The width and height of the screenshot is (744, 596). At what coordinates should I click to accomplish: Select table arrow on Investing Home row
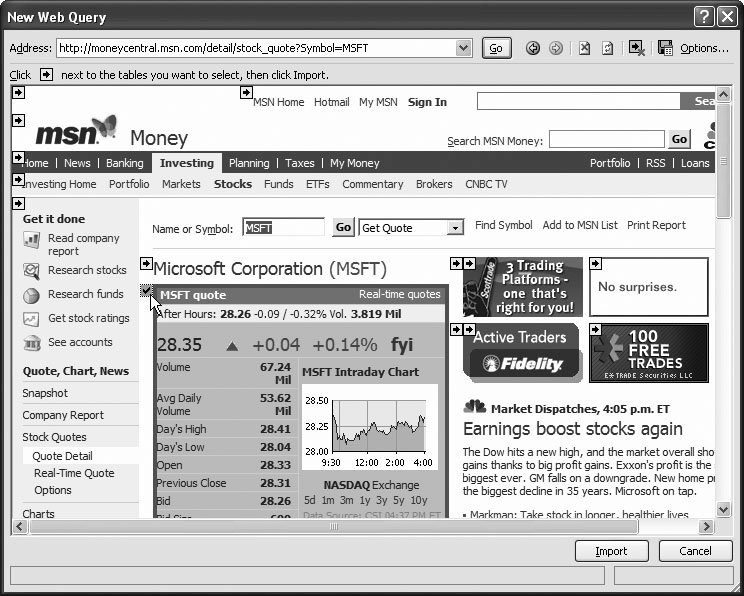click(18, 179)
